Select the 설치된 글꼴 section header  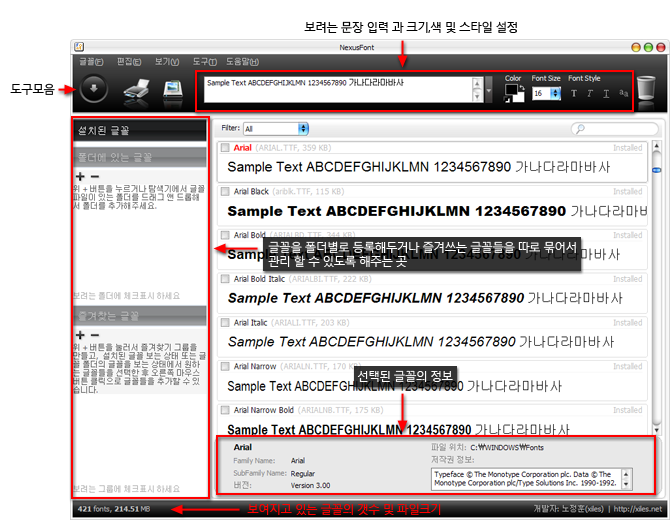tap(139, 129)
